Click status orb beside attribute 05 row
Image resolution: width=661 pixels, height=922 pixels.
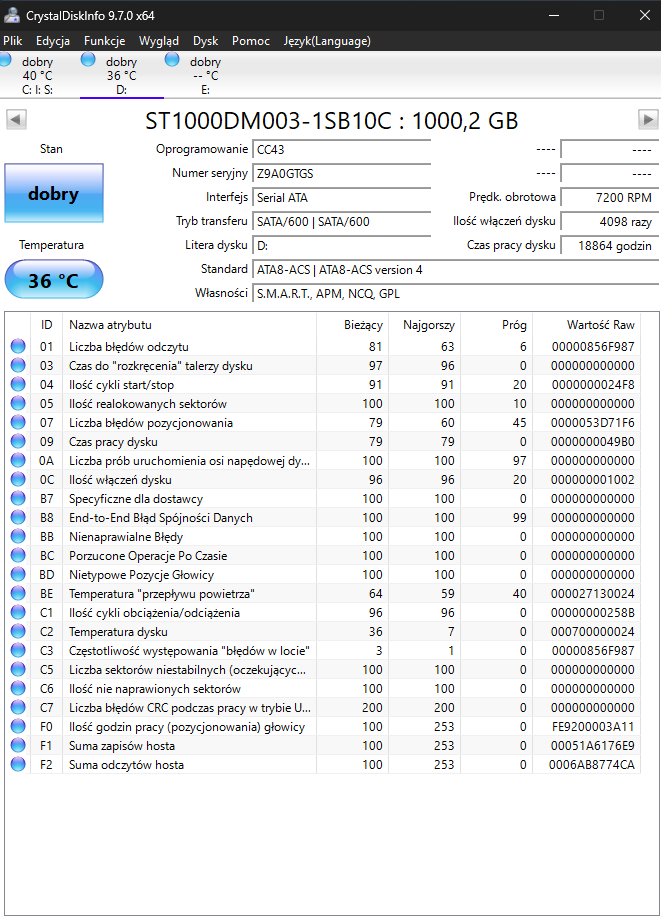click(x=18, y=403)
